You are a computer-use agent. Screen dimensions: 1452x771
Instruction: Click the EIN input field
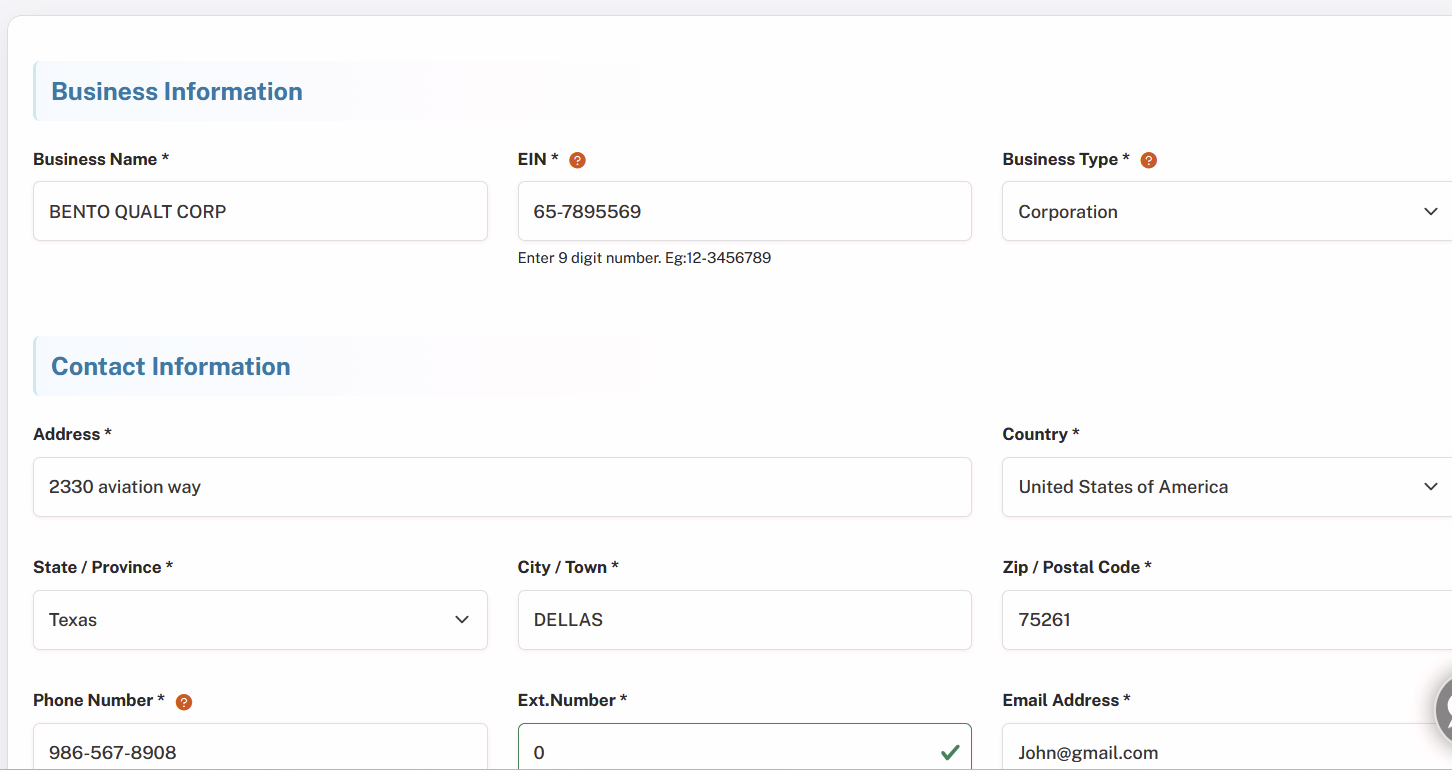(745, 211)
